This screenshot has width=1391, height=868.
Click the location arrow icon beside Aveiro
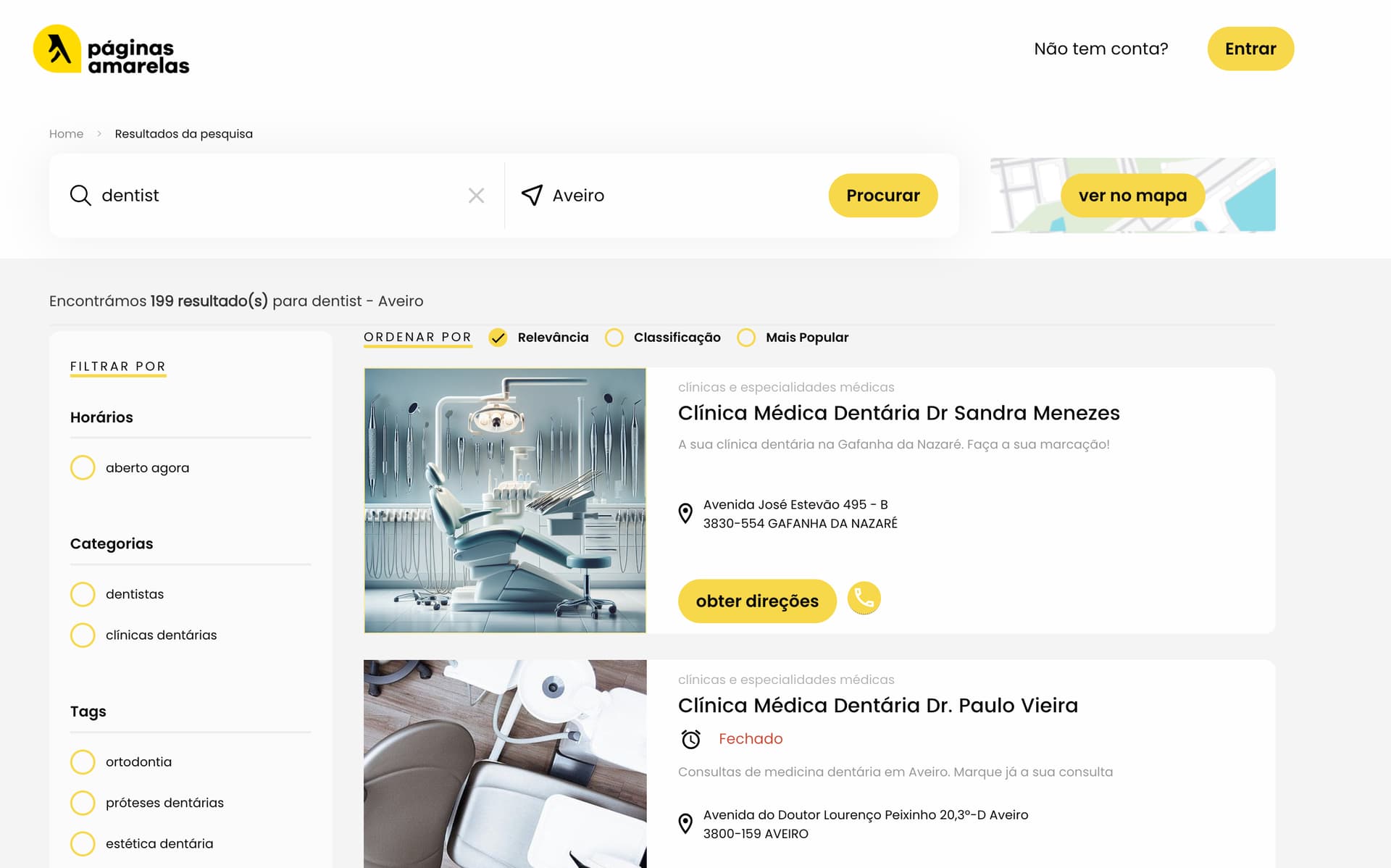(532, 195)
